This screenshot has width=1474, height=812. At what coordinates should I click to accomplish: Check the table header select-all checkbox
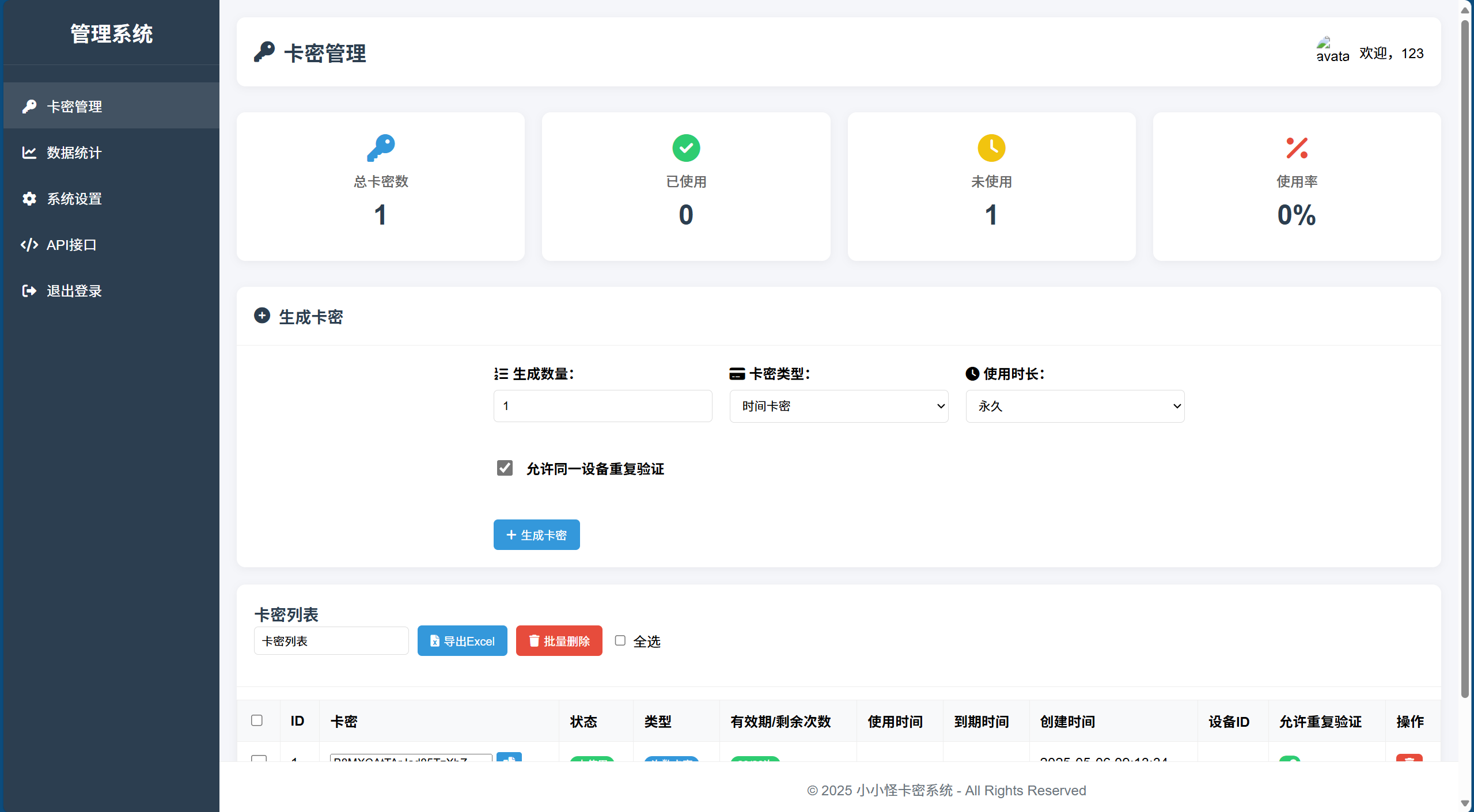[x=257, y=720]
